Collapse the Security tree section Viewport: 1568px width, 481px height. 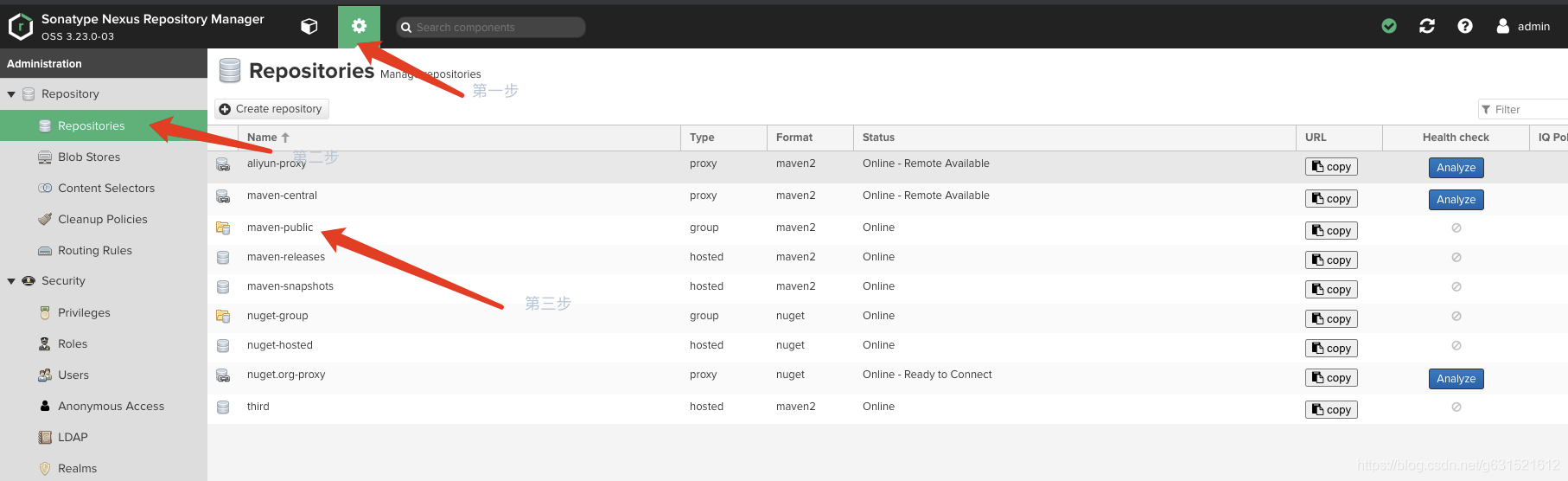pos(11,281)
